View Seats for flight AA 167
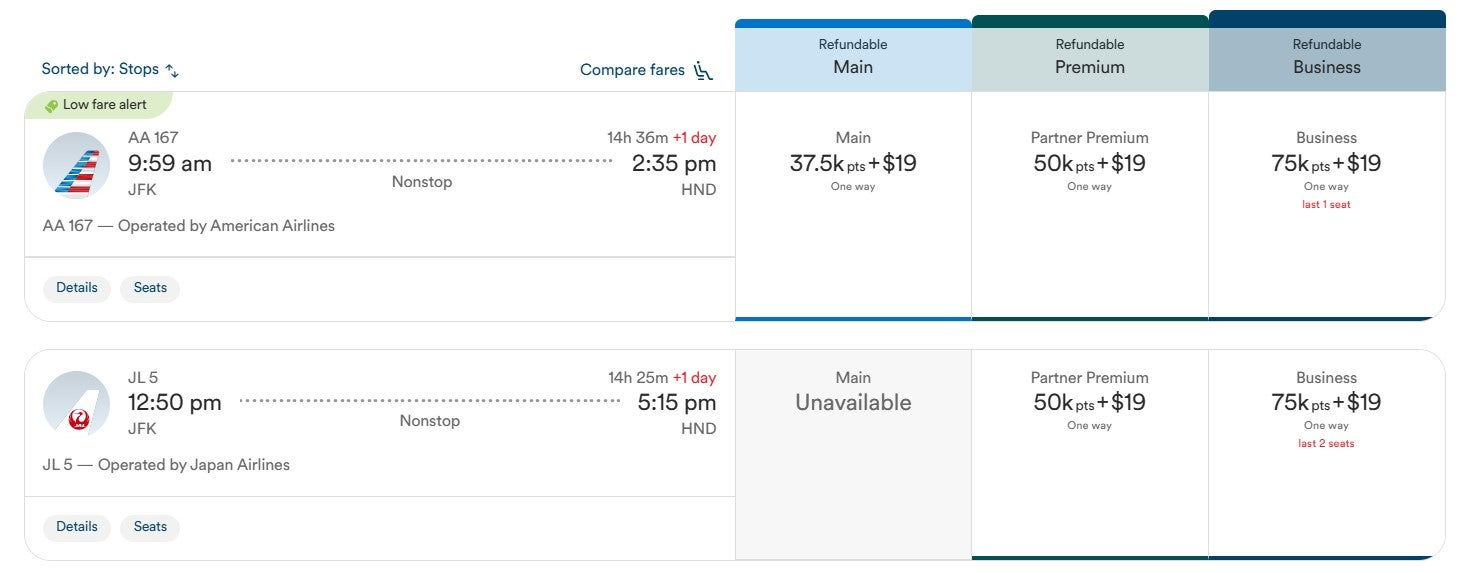Screen dimensions: 1462x573 click(150, 288)
